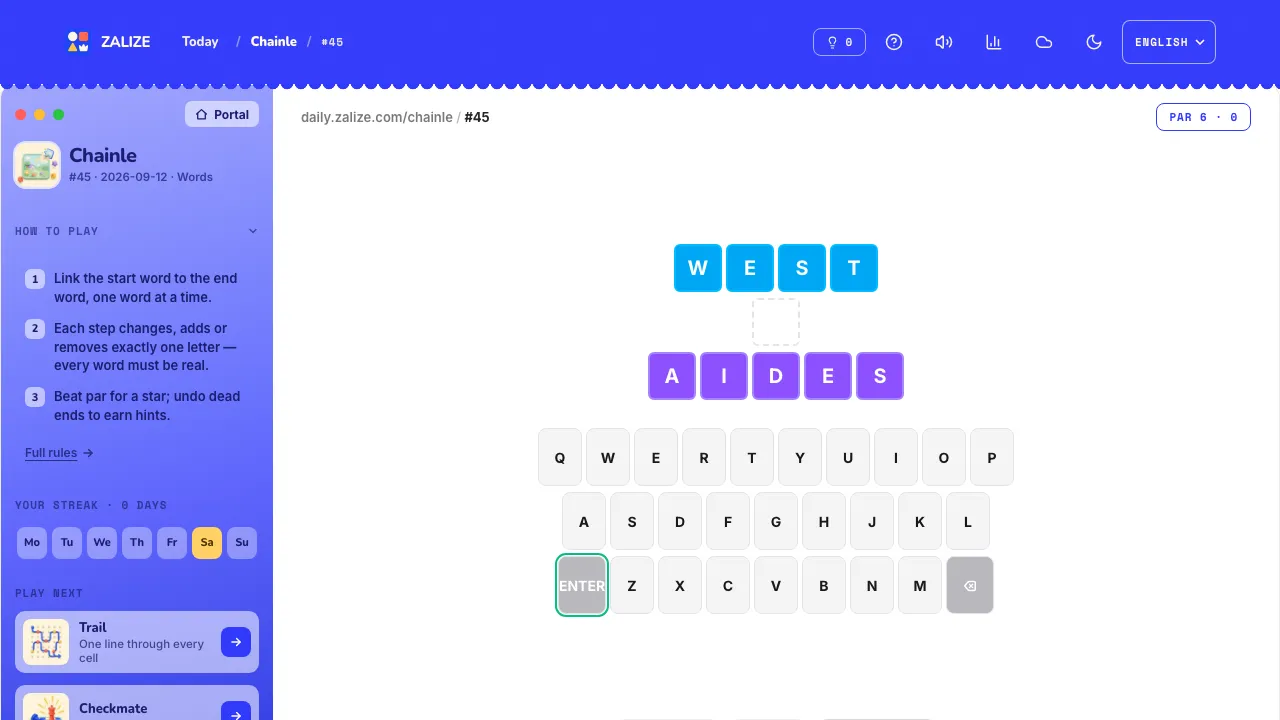Tap the G key on the keyboard
The image size is (1280, 720).
[776, 521]
